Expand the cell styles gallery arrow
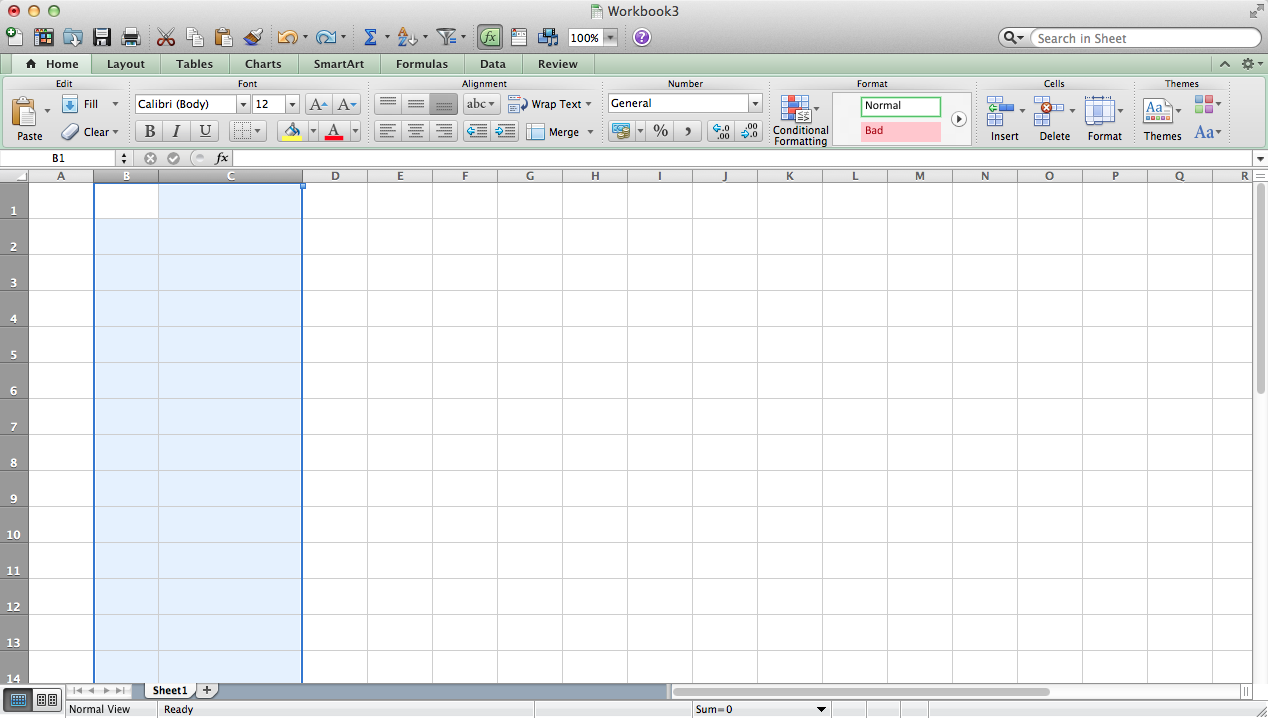The image size is (1268, 718). point(958,118)
